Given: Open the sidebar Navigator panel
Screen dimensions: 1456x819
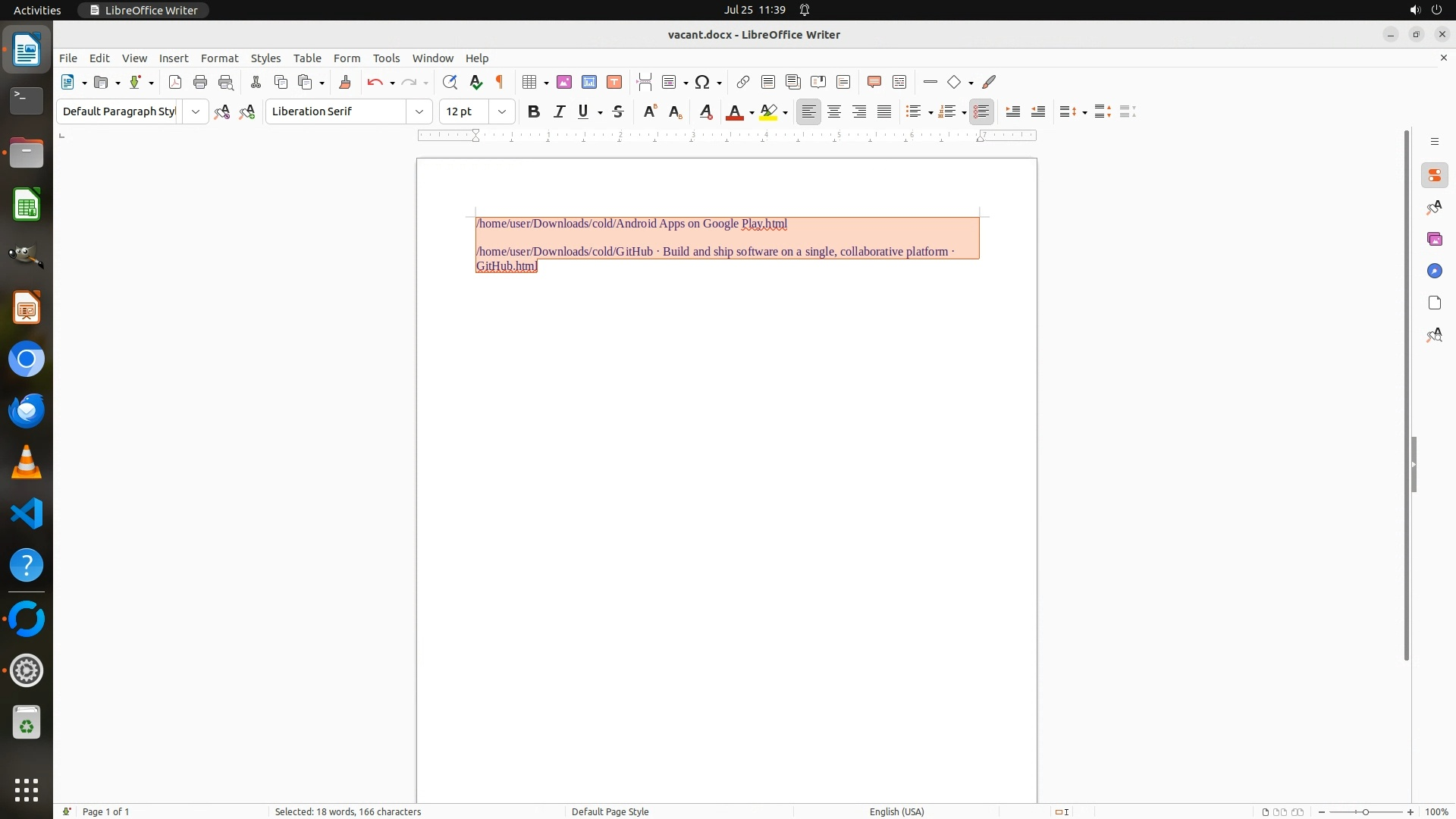Looking at the screenshot, I should point(1434,271).
